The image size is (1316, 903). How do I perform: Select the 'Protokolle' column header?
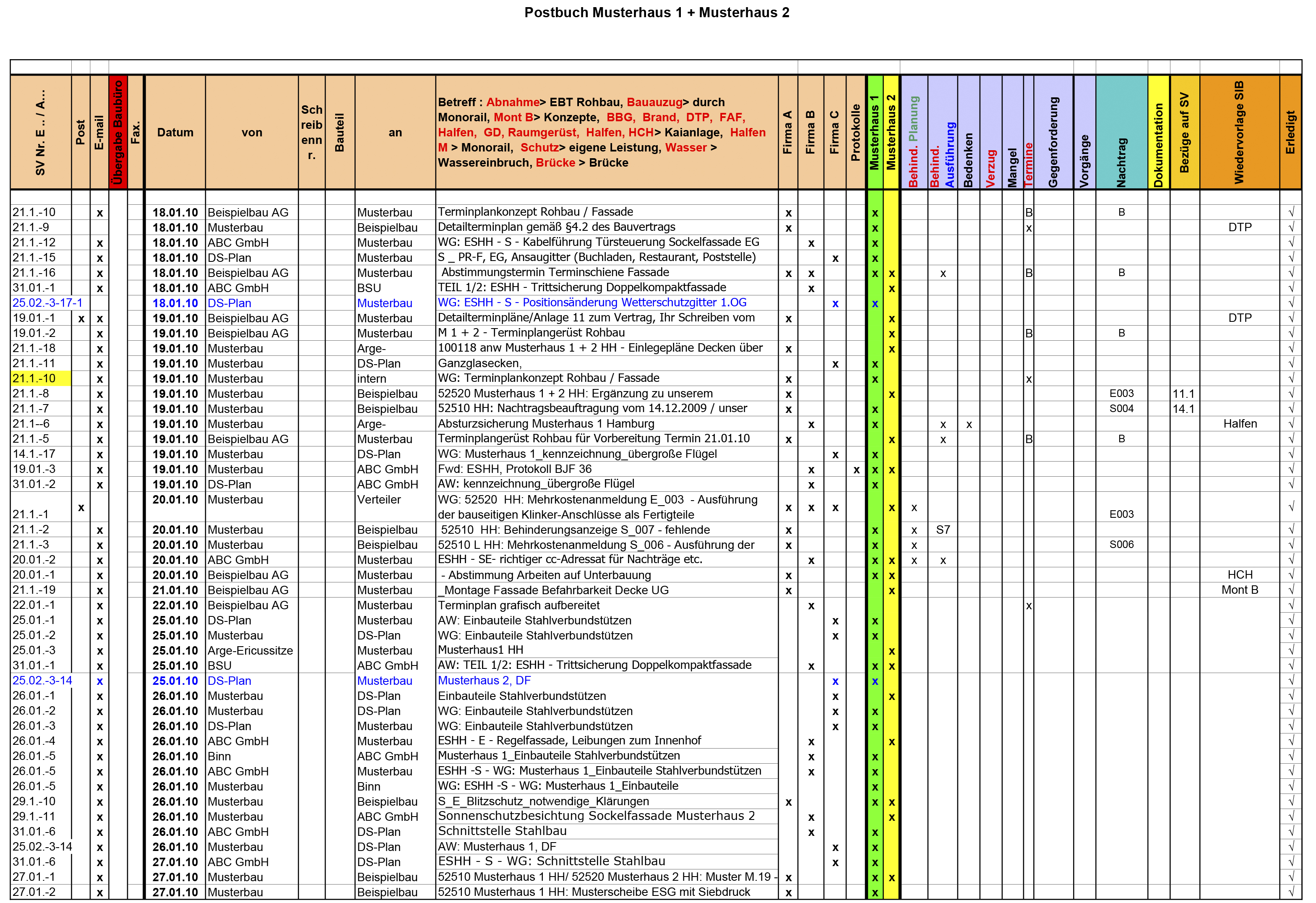[856, 132]
